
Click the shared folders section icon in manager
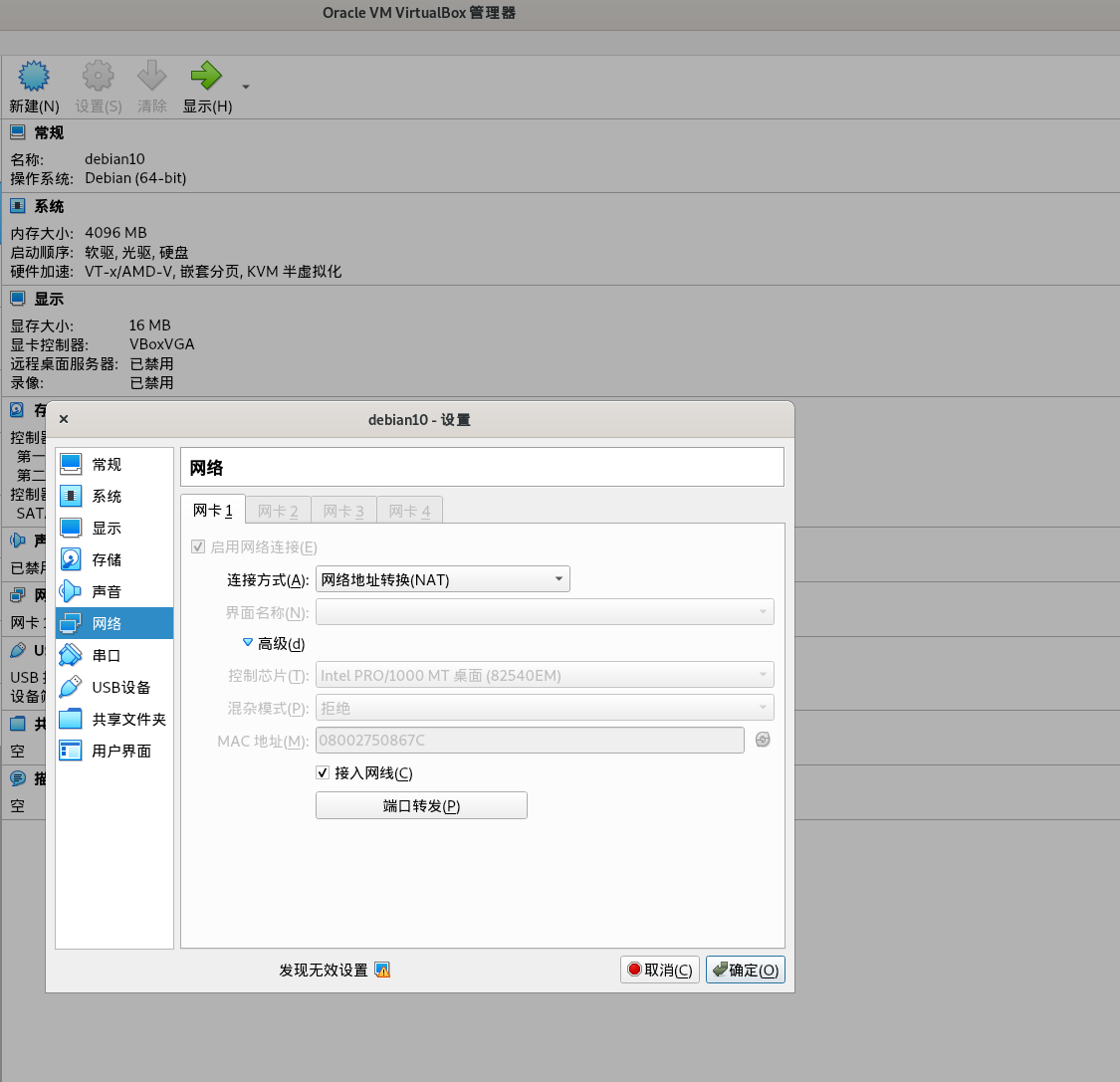(x=18, y=724)
